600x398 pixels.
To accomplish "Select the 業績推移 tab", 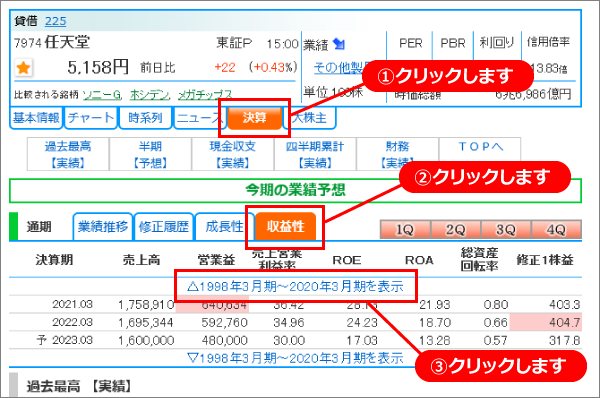I will 103,227.
